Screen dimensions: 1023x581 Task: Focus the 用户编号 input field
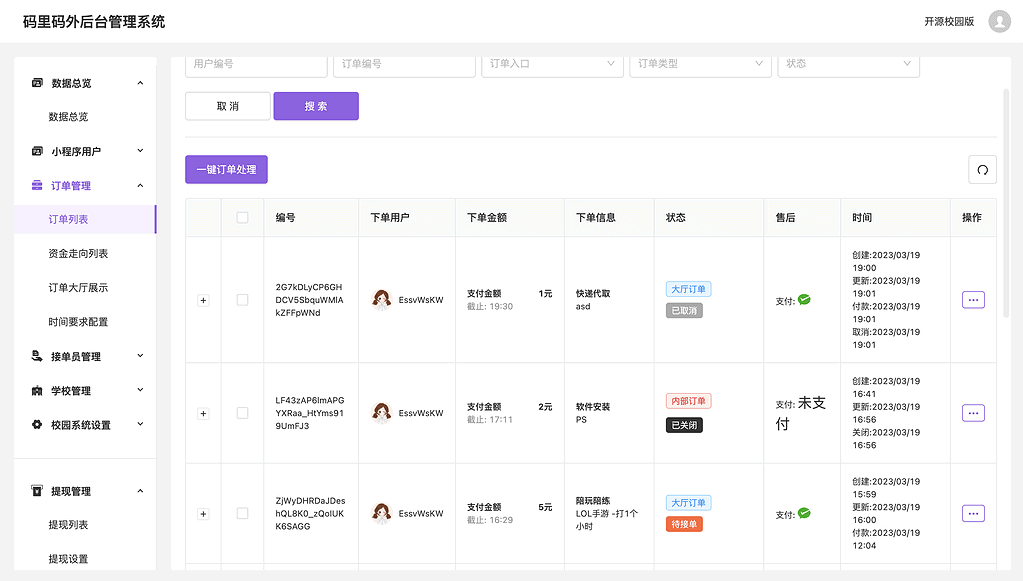(256, 64)
